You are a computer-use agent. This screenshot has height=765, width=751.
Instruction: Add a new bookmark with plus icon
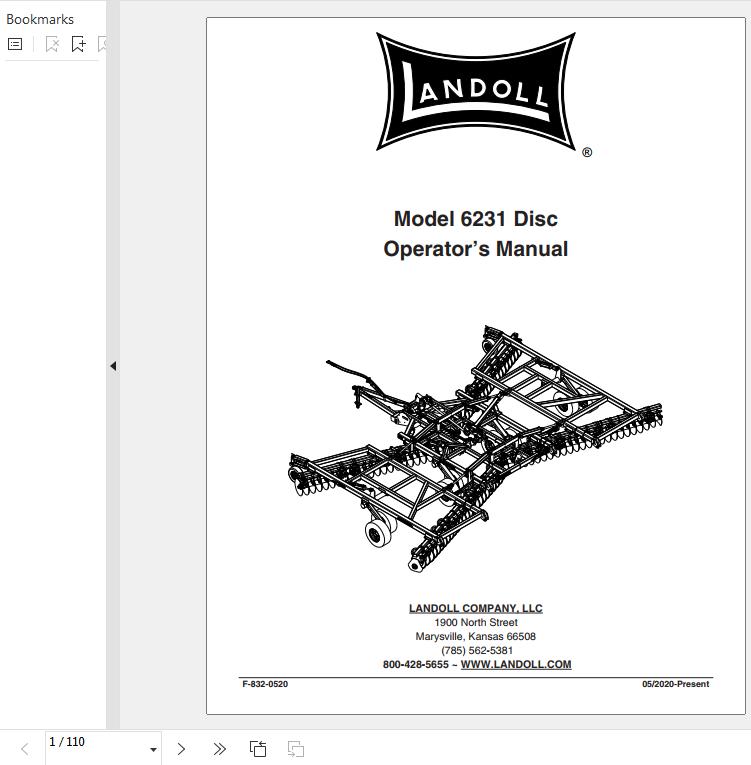coord(79,44)
